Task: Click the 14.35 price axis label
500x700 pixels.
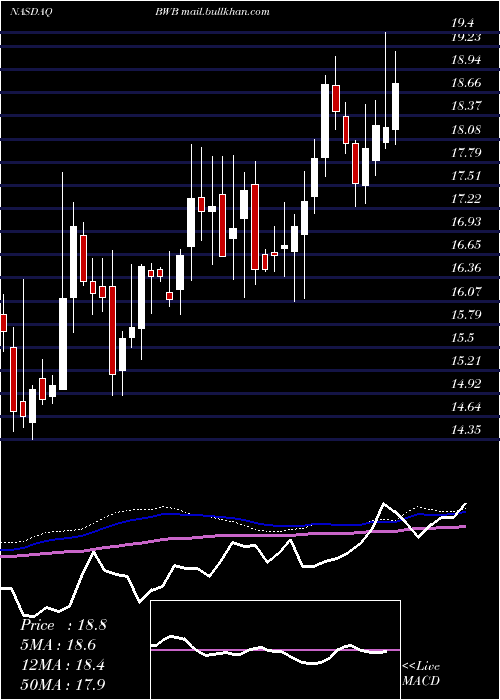Action: tap(466, 430)
